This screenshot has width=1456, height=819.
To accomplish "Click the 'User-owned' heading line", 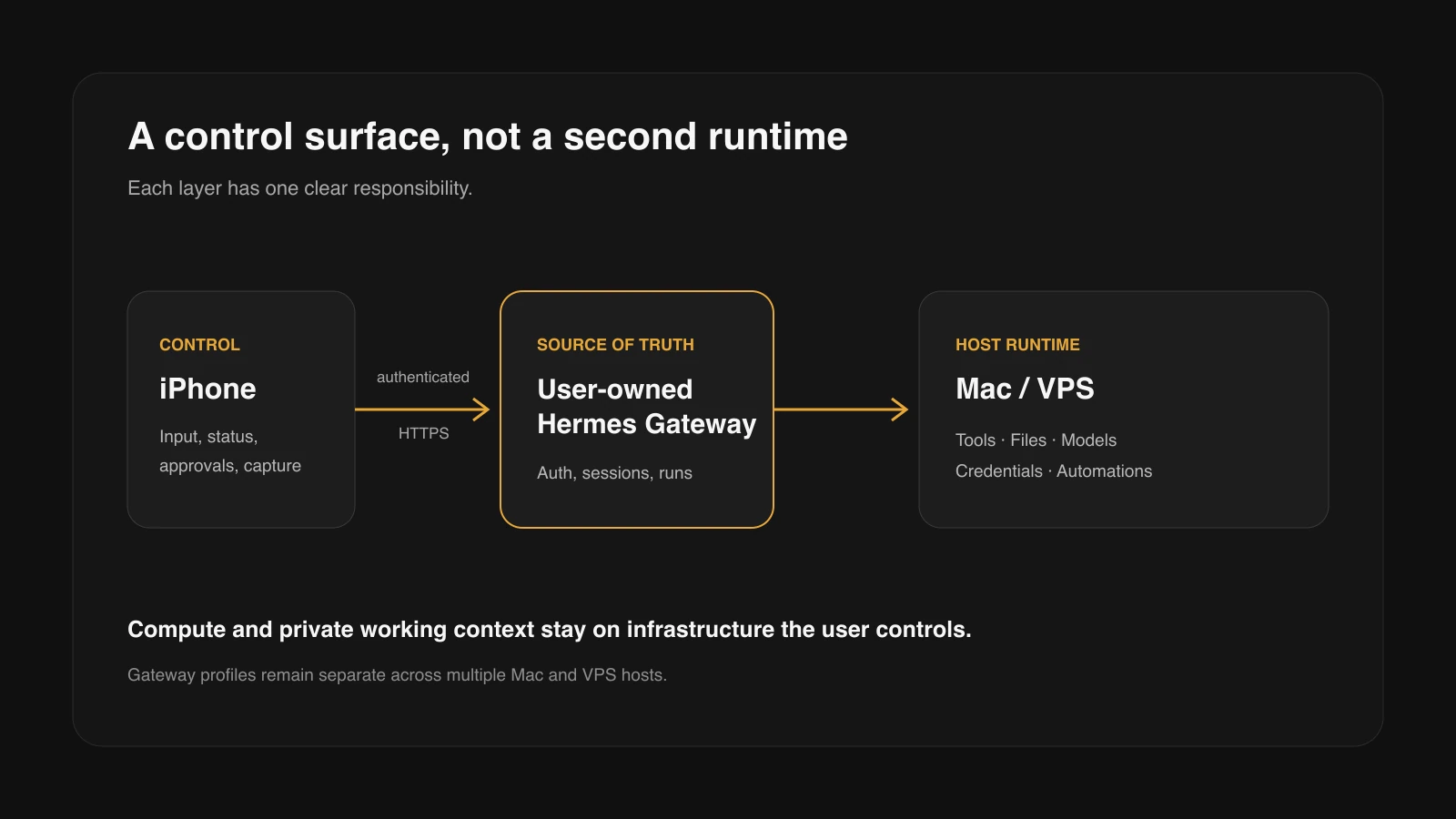I will click(x=615, y=389).
